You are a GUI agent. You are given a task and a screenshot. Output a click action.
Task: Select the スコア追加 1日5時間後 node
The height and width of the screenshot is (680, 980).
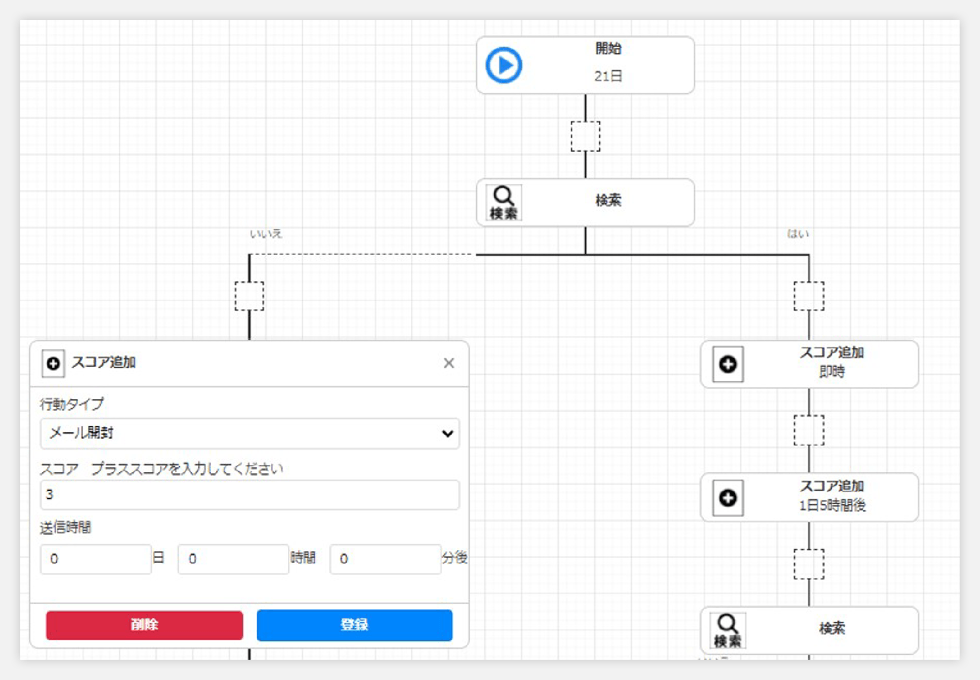click(809, 498)
